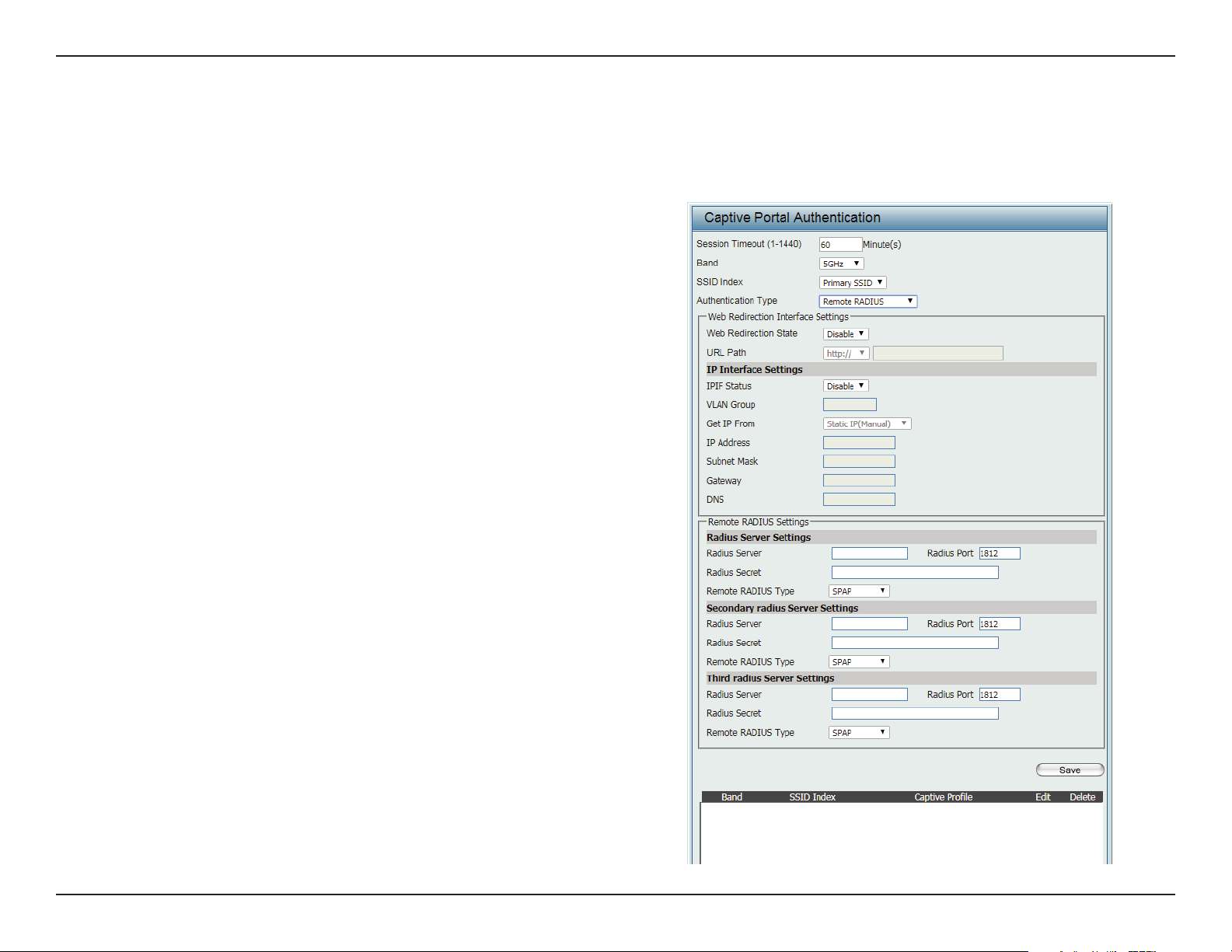Click the SSID Index column header
Viewport: 1232px width, 952px height.
[812, 797]
